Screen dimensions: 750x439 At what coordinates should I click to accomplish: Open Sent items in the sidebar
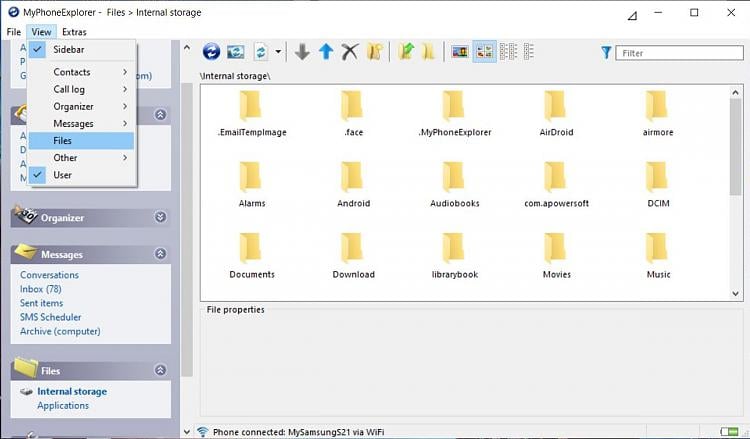click(x=41, y=303)
